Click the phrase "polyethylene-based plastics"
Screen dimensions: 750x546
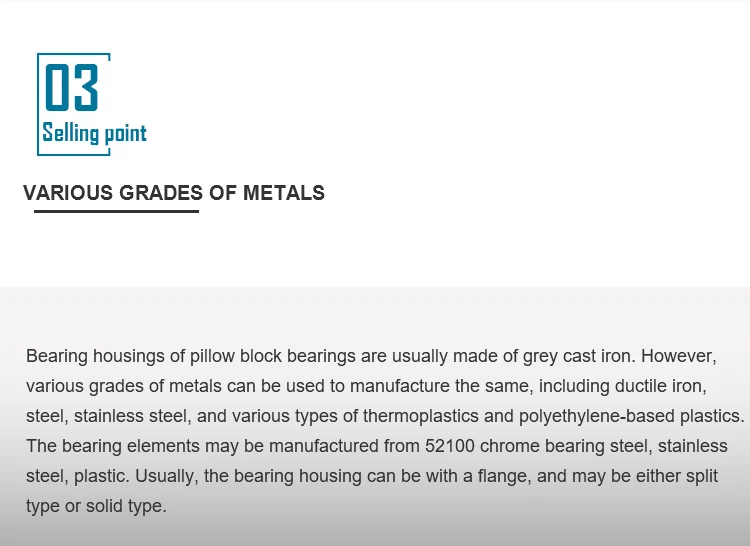click(x=629, y=416)
